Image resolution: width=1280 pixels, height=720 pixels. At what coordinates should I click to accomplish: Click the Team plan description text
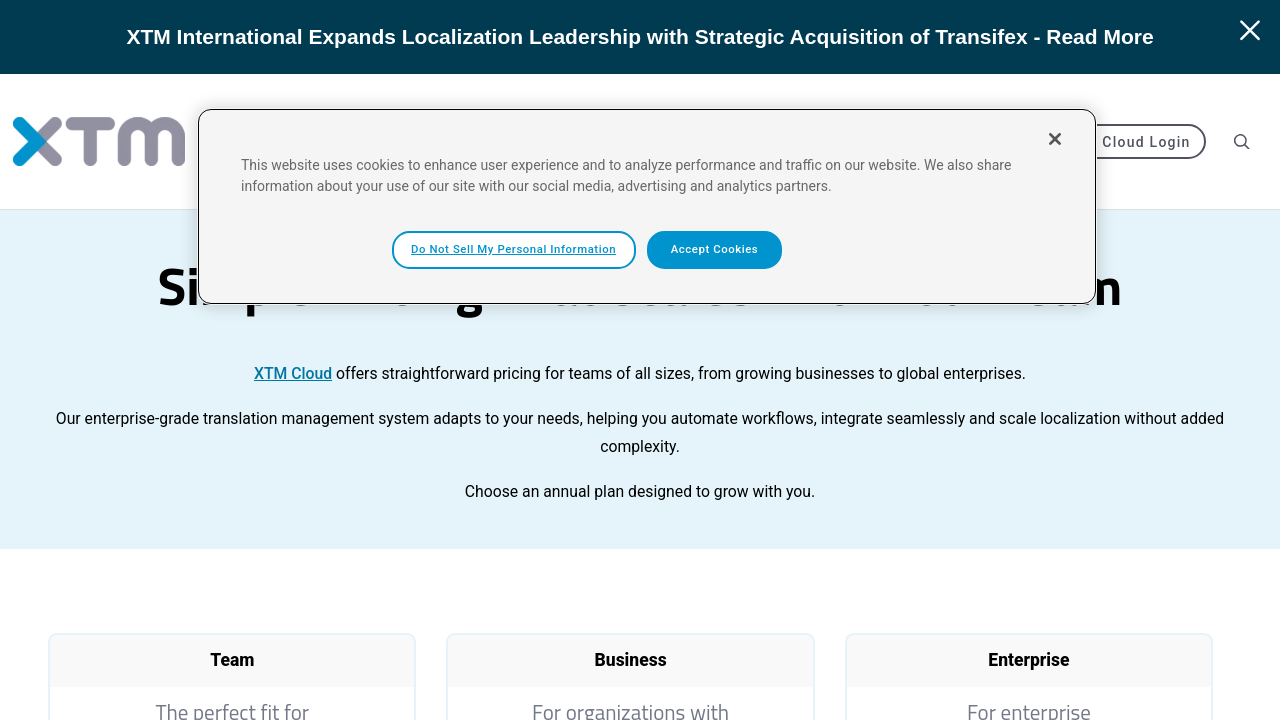pos(232,711)
